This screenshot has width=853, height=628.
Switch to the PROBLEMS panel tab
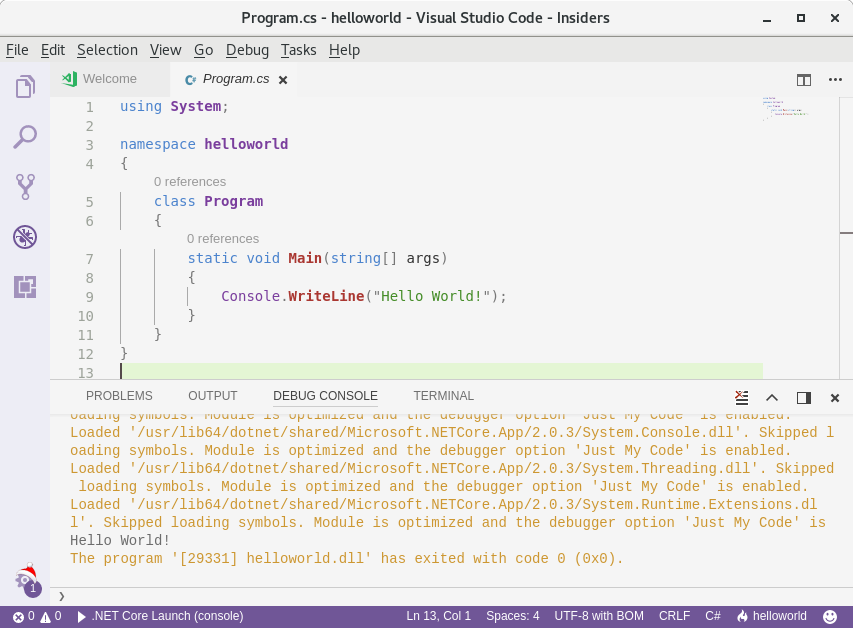tap(119, 396)
